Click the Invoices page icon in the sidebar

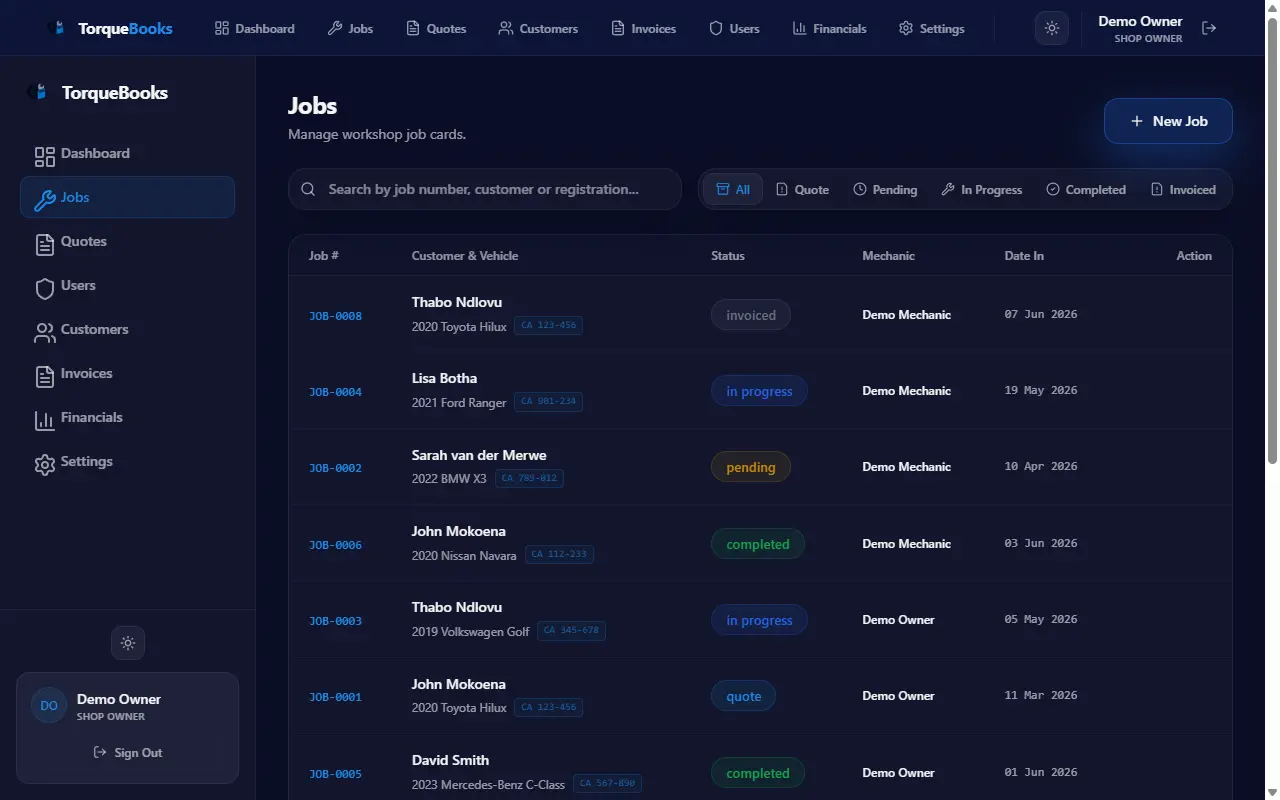(x=45, y=376)
